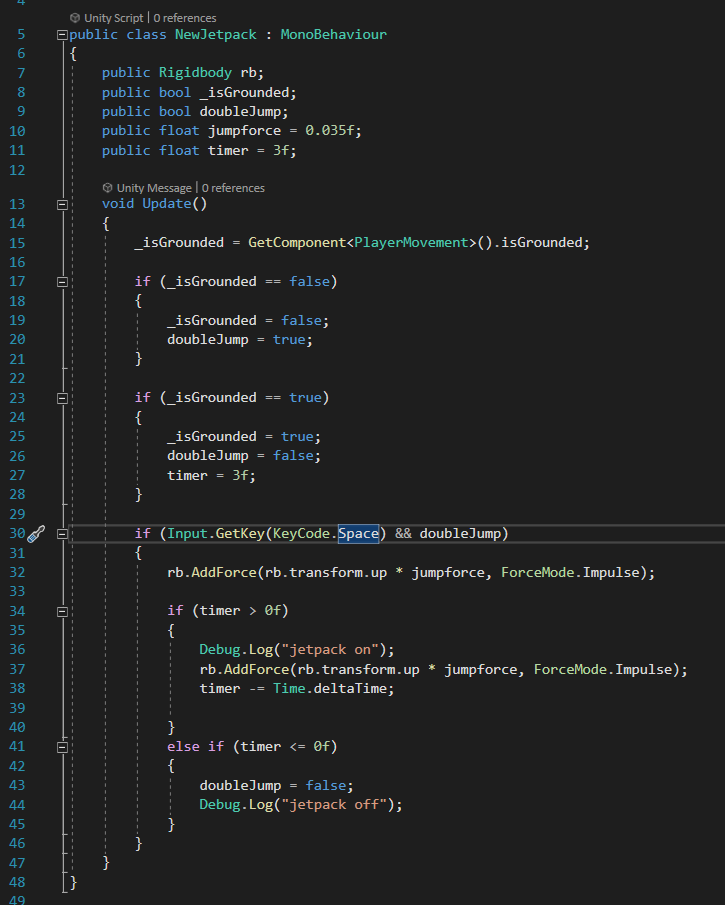Click 'MonoBehaviour' base class name
This screenshot has width=725, height=905.
pos(334,35)
